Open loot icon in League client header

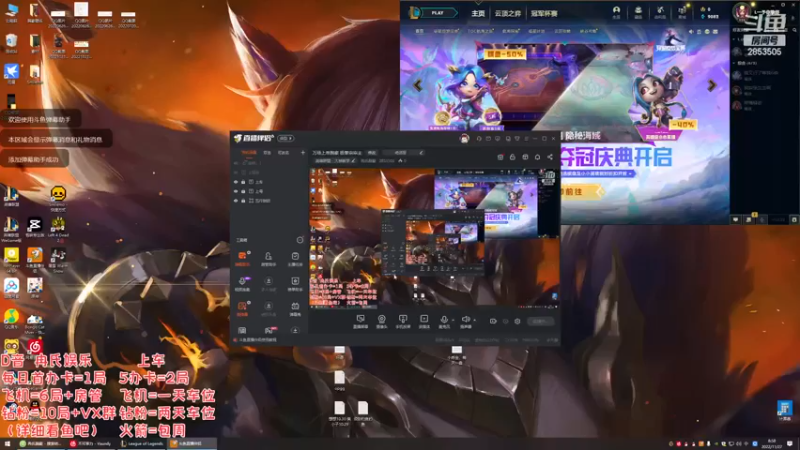660,12
